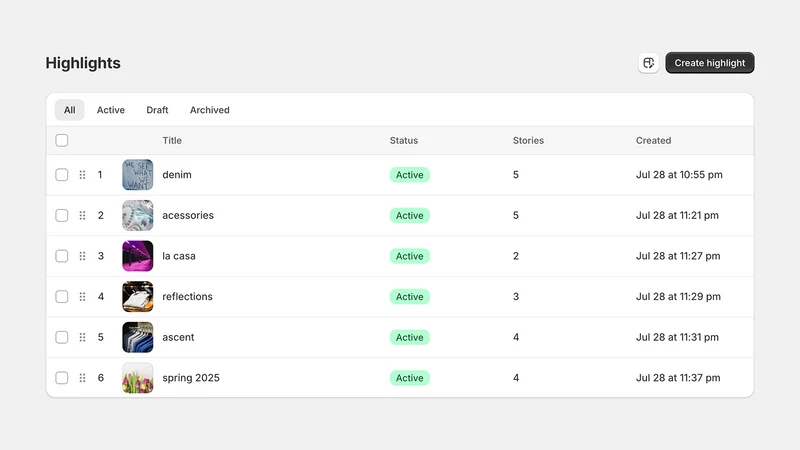Click the Jul 28 at 11:29 pm date
The height and width of the screenshot is (450, 800).
tap(678, 296)
